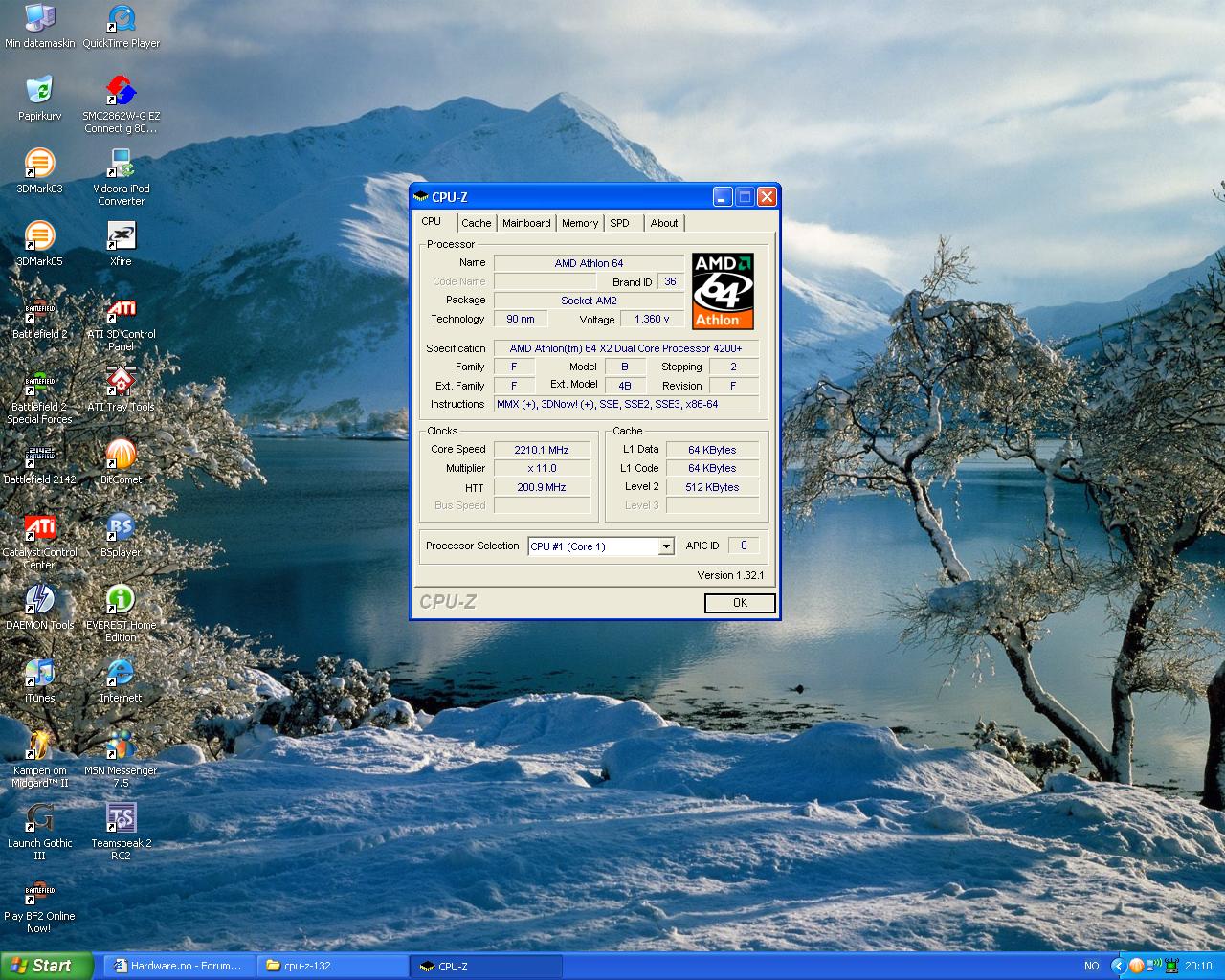Click the Socket AM2 package value
The width and height of the screenshot is (1225, 980).
click(589, 301)
